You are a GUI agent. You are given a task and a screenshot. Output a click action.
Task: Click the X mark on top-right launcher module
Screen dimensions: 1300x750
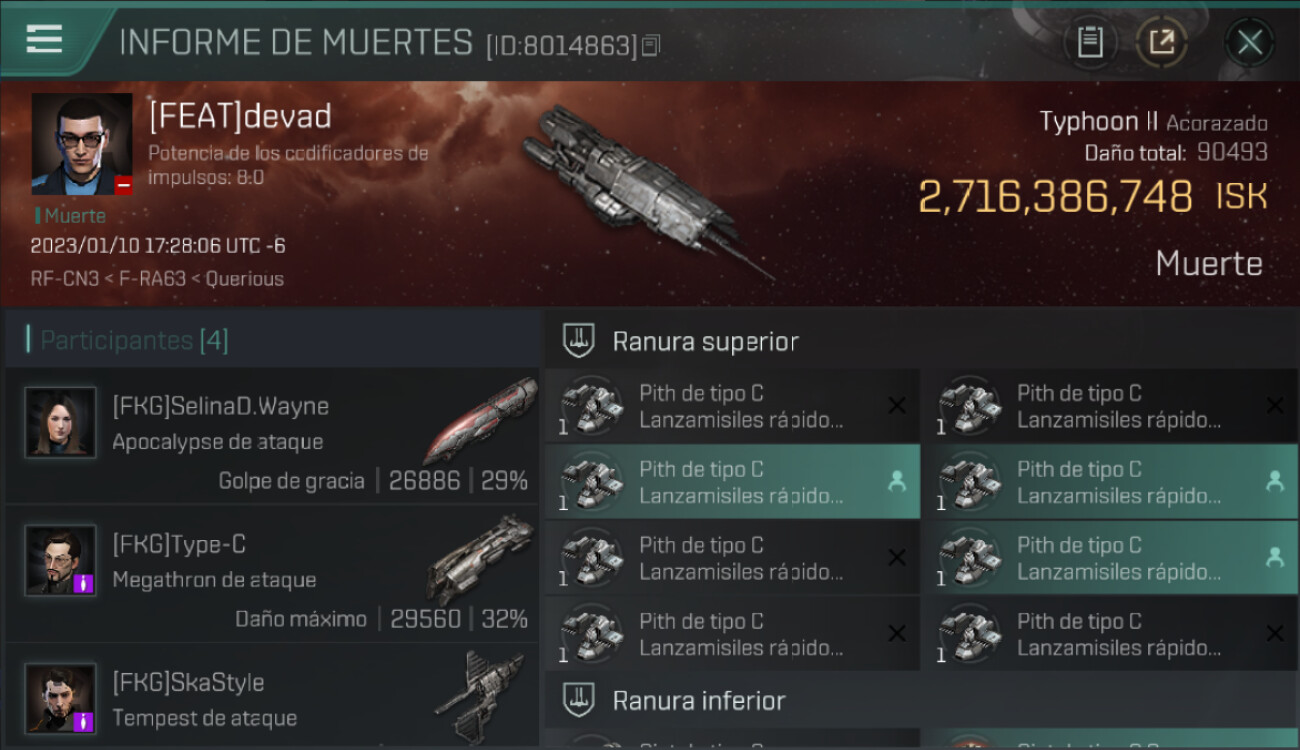tap(1275, 405)
